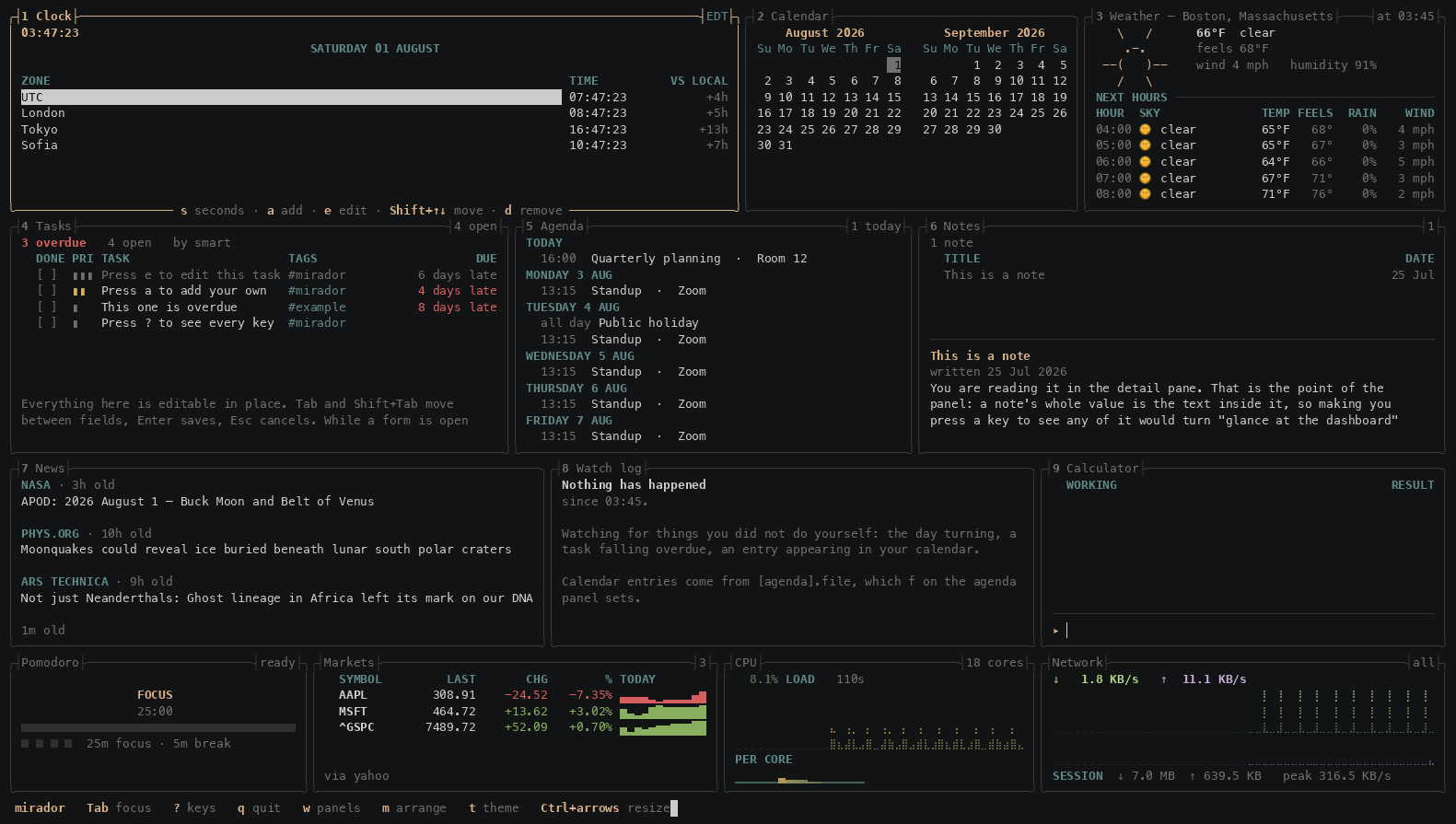The height and width of the screenshot is (824, 1456).
Task: Click priority marker of 'Press ? to see' task
Action: coord(76,324)
